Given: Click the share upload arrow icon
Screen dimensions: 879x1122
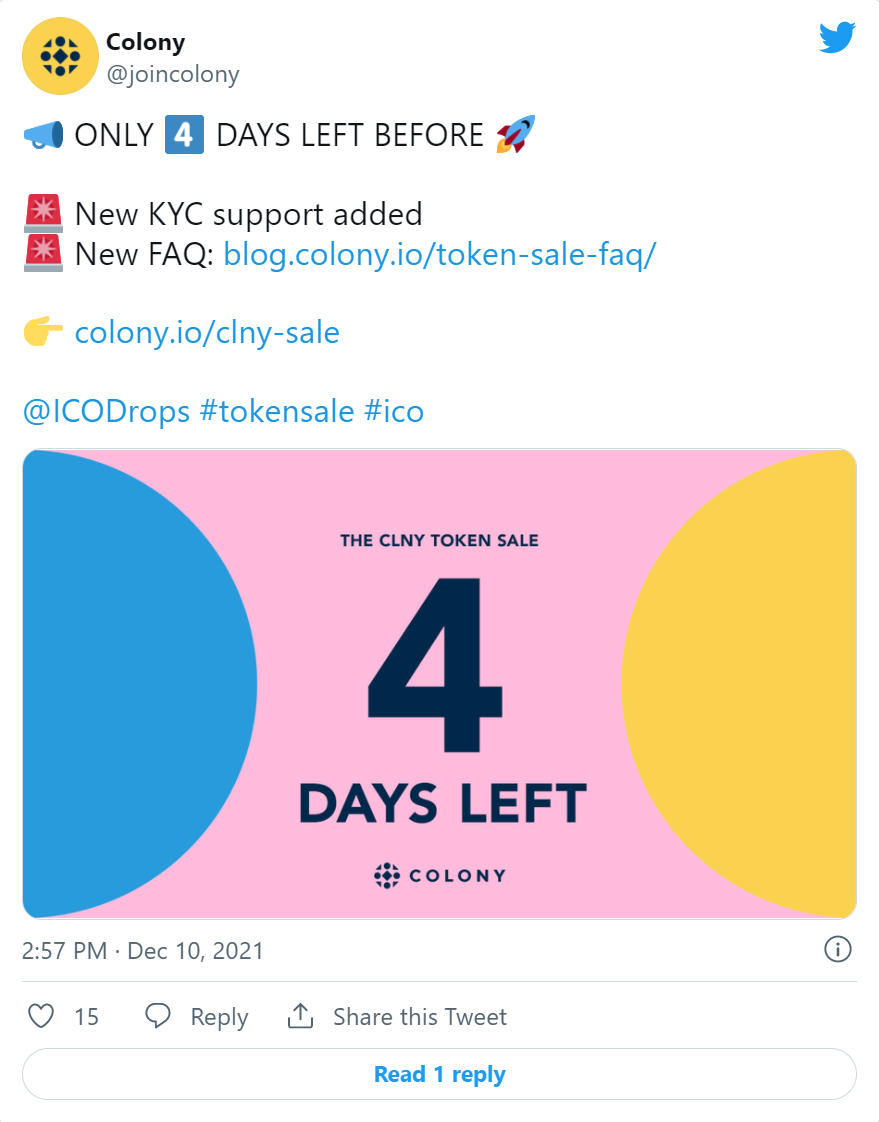Looking at the screenshot, I should [x=301, y=1015].
